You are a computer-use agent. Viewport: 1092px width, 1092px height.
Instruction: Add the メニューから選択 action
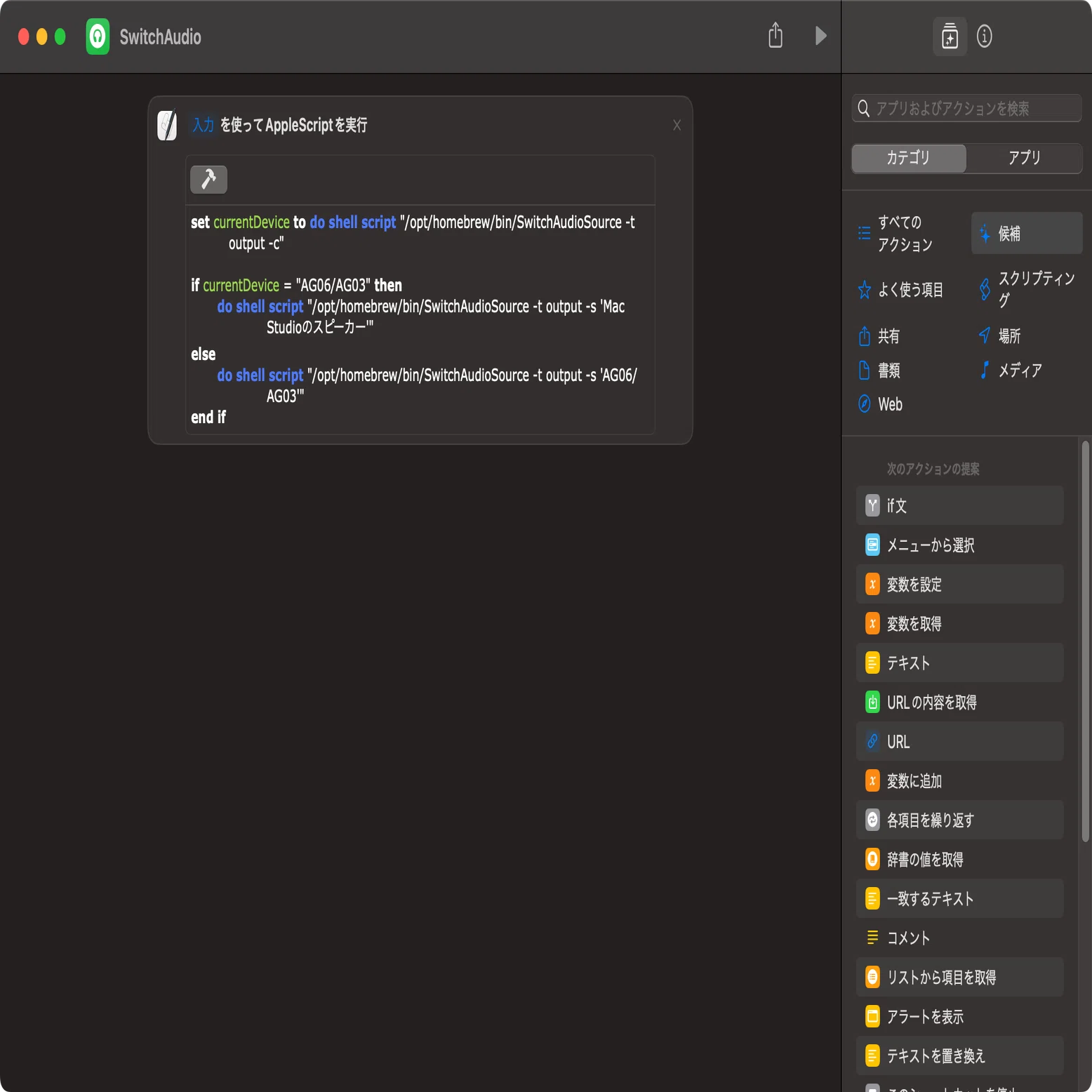pos(959,545)
